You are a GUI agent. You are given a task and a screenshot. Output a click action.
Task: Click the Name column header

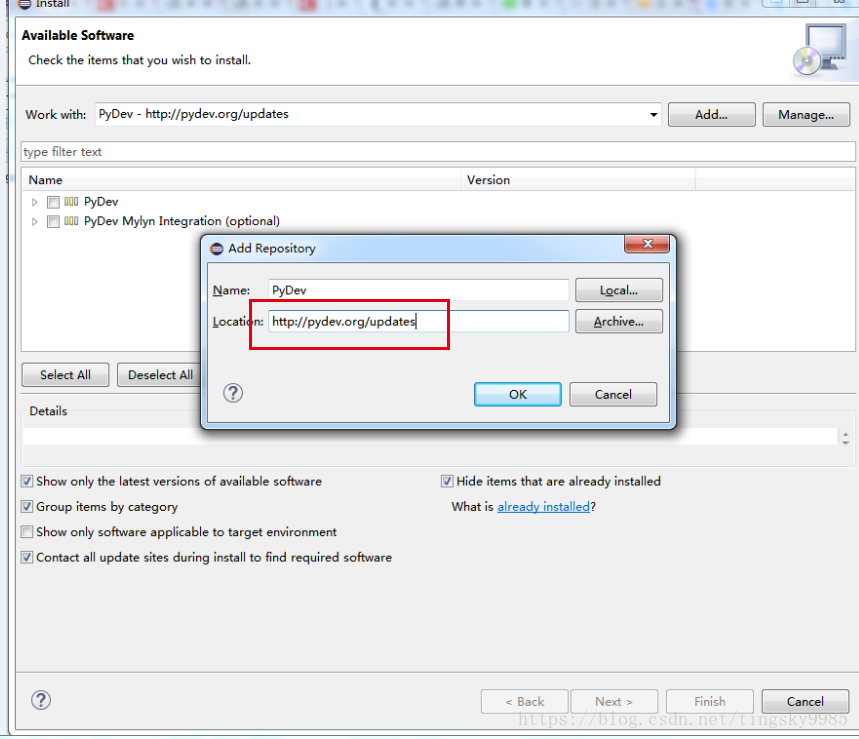(x=241, y=180)
